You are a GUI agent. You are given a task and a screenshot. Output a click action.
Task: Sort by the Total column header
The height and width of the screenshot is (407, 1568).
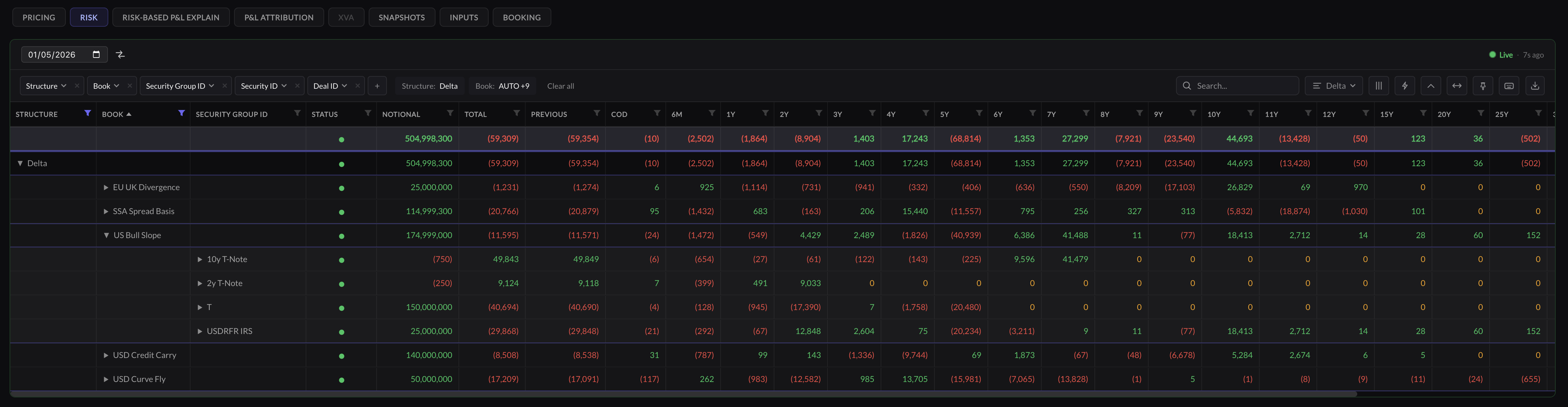point(475,114)
